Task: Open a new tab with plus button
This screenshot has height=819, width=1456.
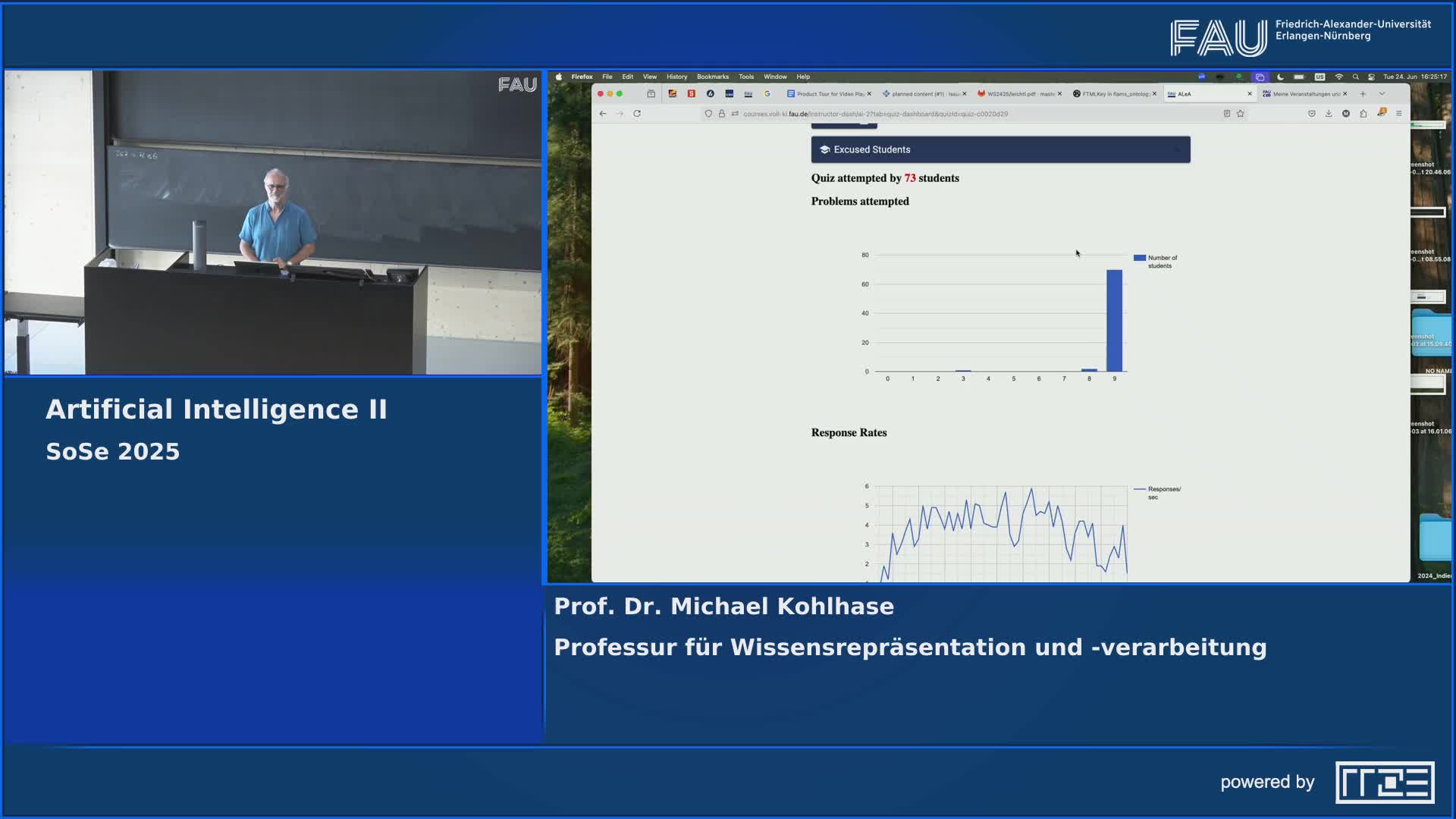Action: (1363, 94)
